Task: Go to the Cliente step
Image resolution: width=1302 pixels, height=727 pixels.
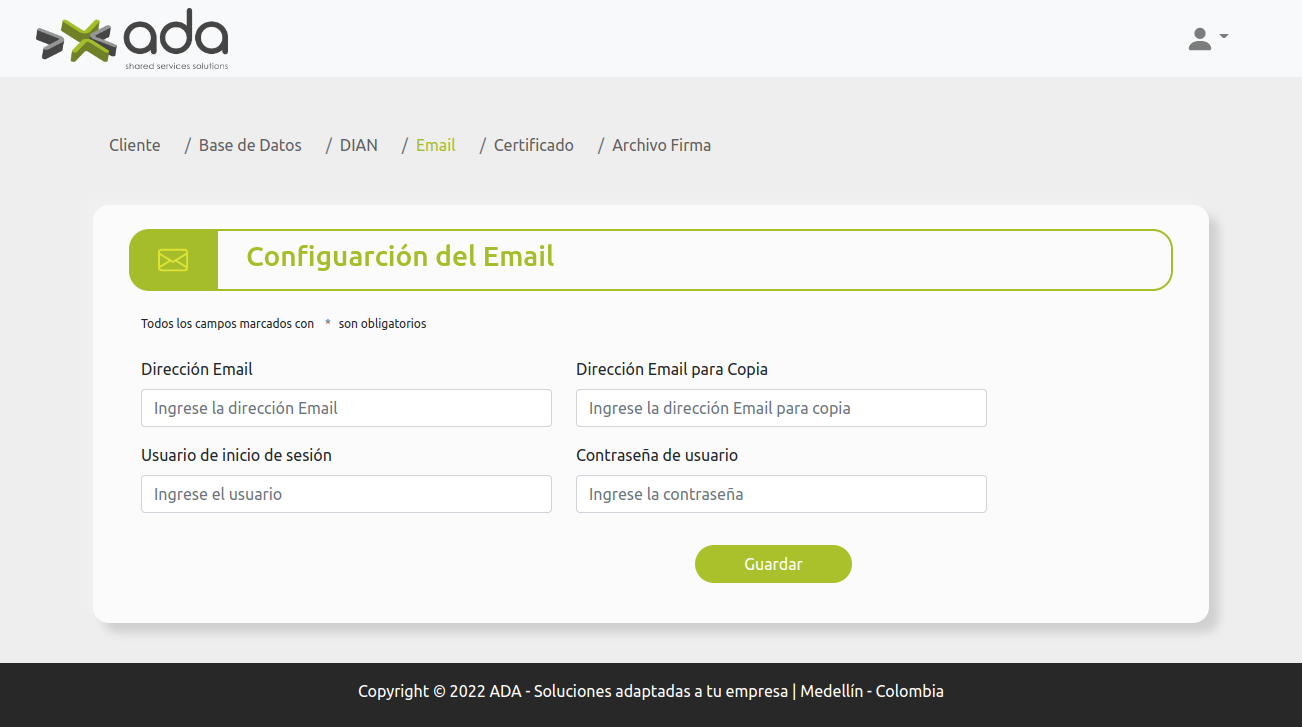Action: pyautogui.click(x=134, y=145)
